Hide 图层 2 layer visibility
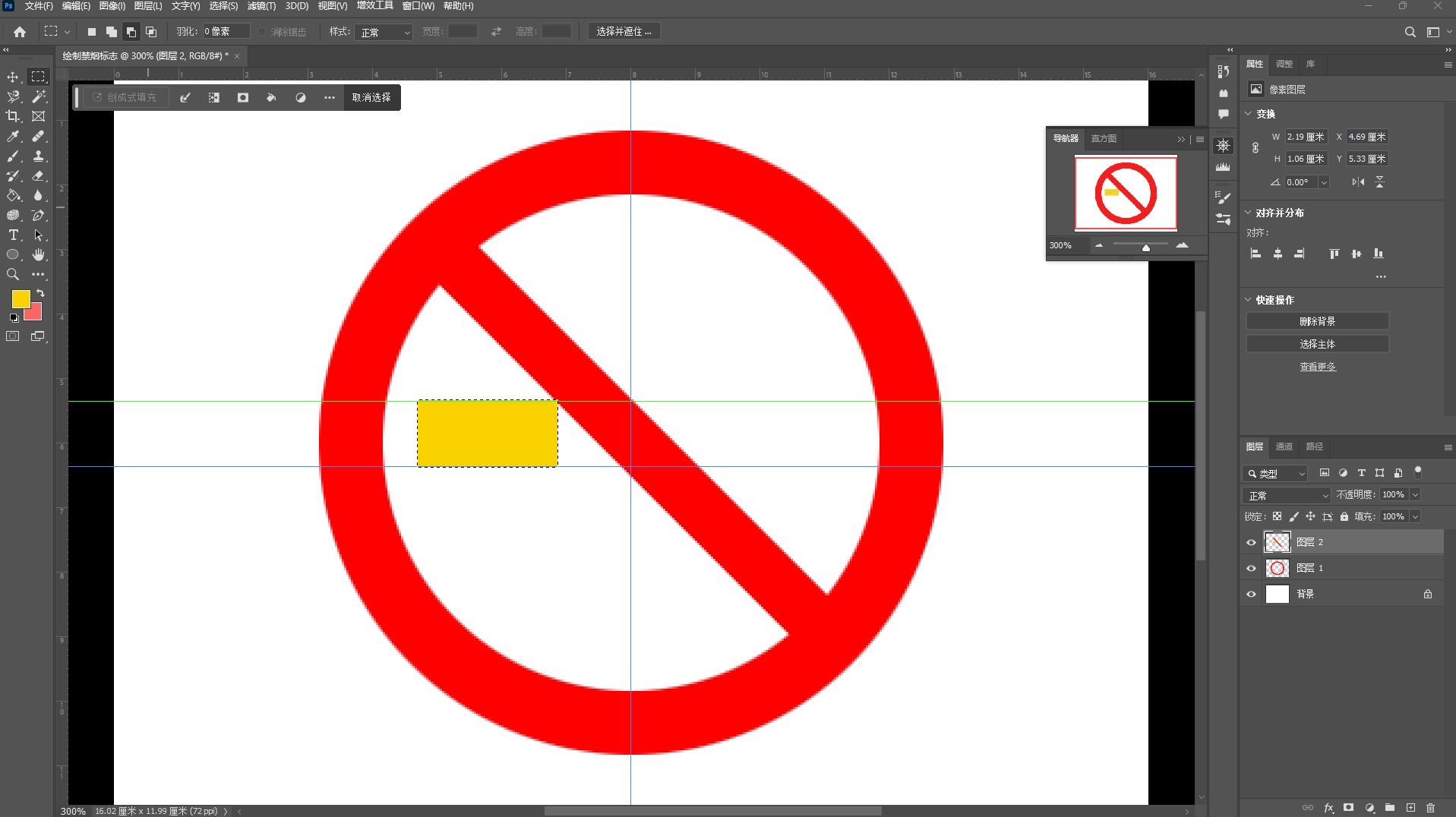The width and height of the screenshot is (1456, 817). tap(1251, 542)
